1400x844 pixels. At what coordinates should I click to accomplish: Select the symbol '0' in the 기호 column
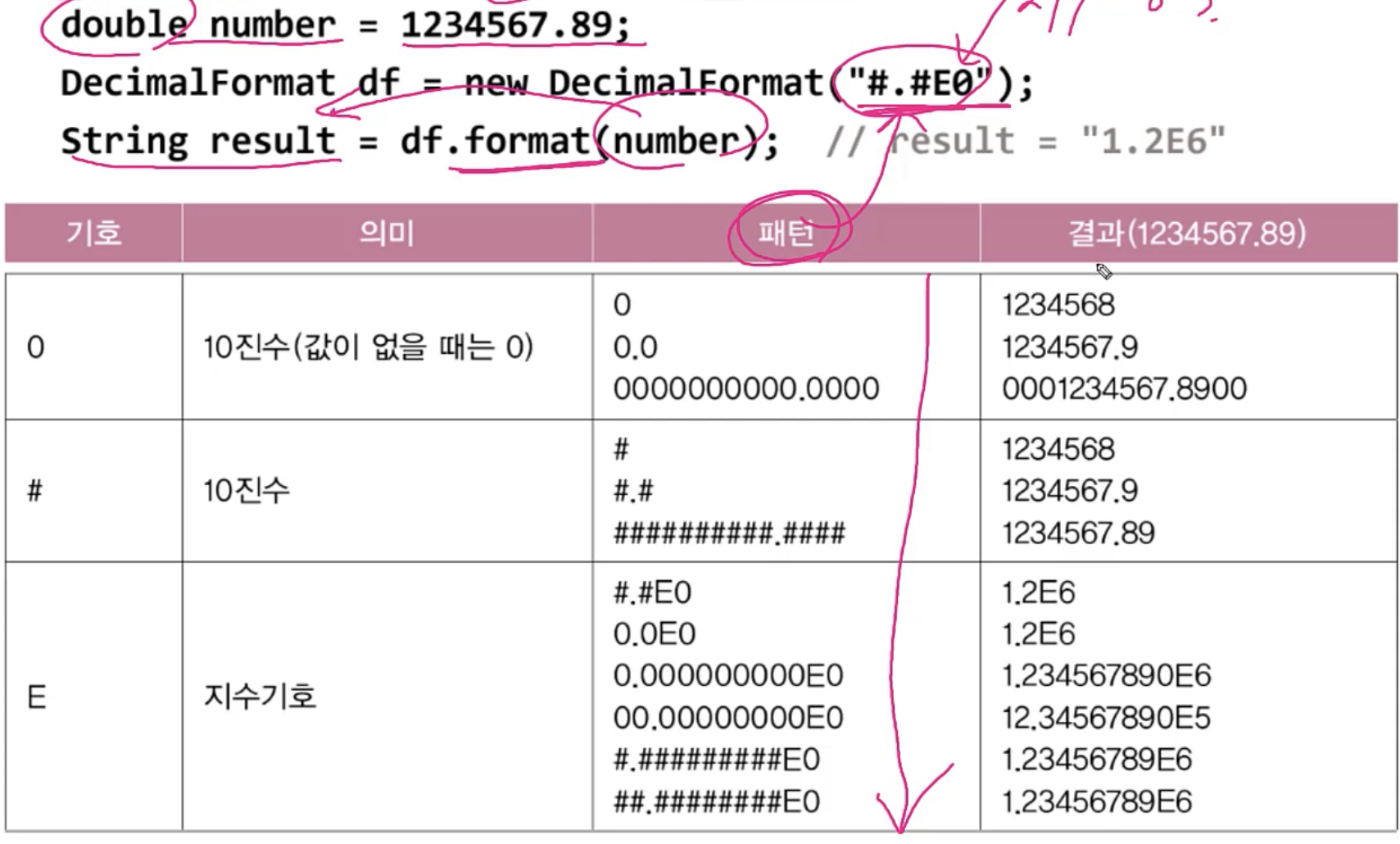click(35, 347)
